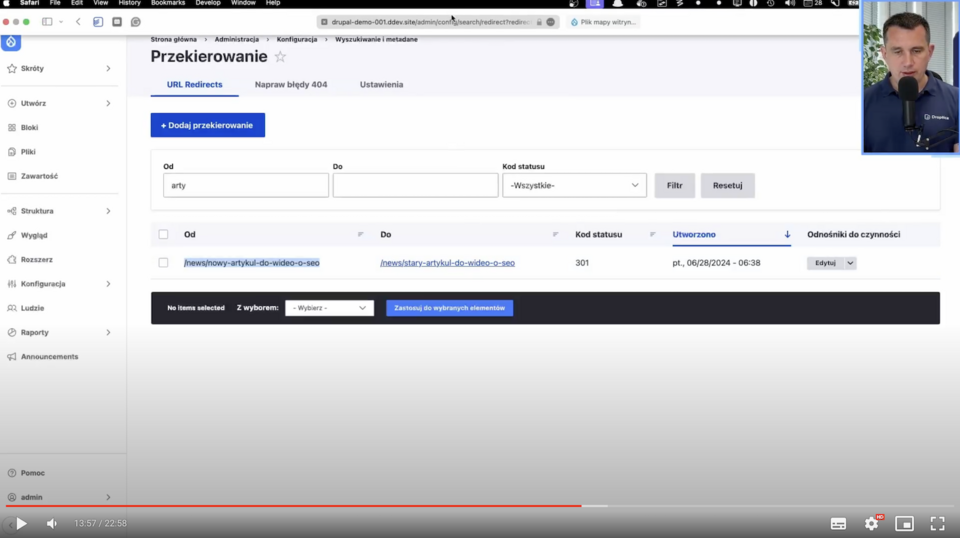Expand the admin submenu chevron
Screen dimensions: 960x538
(108, 498)
